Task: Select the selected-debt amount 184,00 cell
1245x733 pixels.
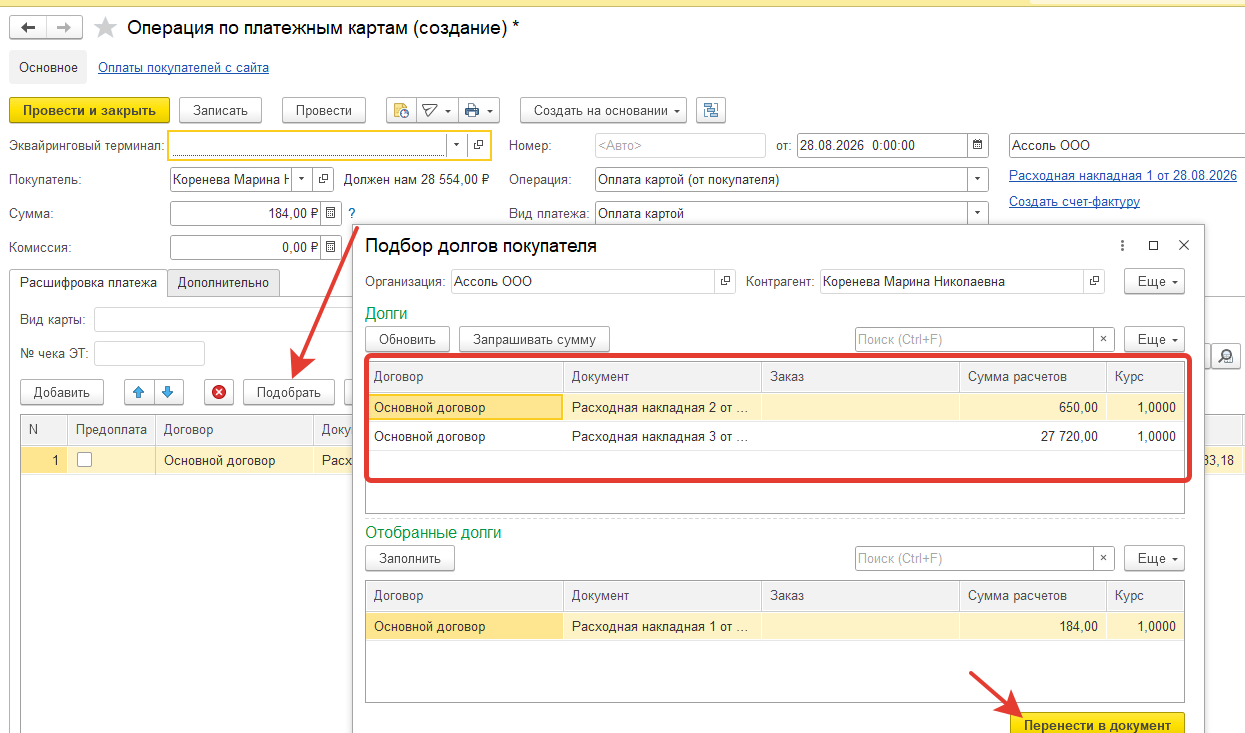Action: tap(1032, 626)
